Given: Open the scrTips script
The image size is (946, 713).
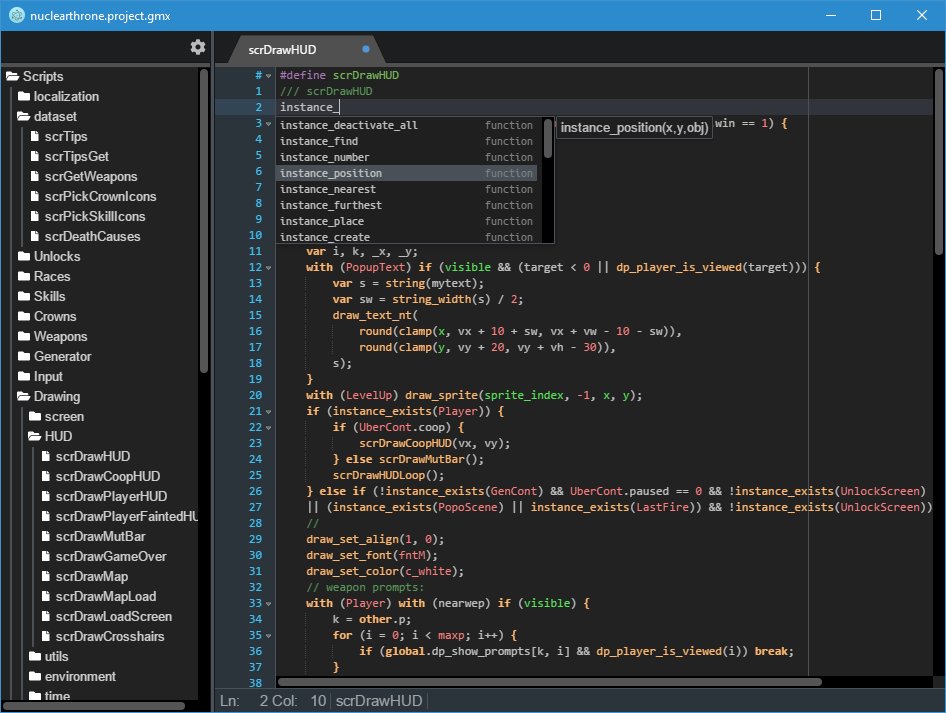Looking at the screenshot, I should point(59,136).
